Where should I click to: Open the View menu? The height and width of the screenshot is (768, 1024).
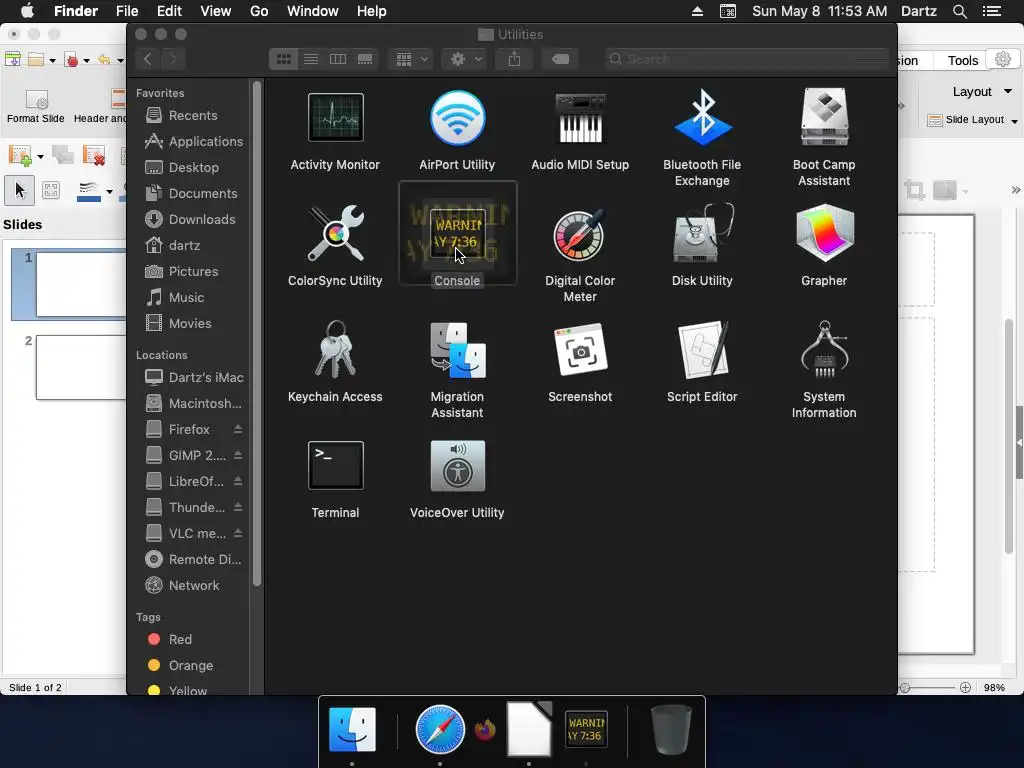(216, 11)
